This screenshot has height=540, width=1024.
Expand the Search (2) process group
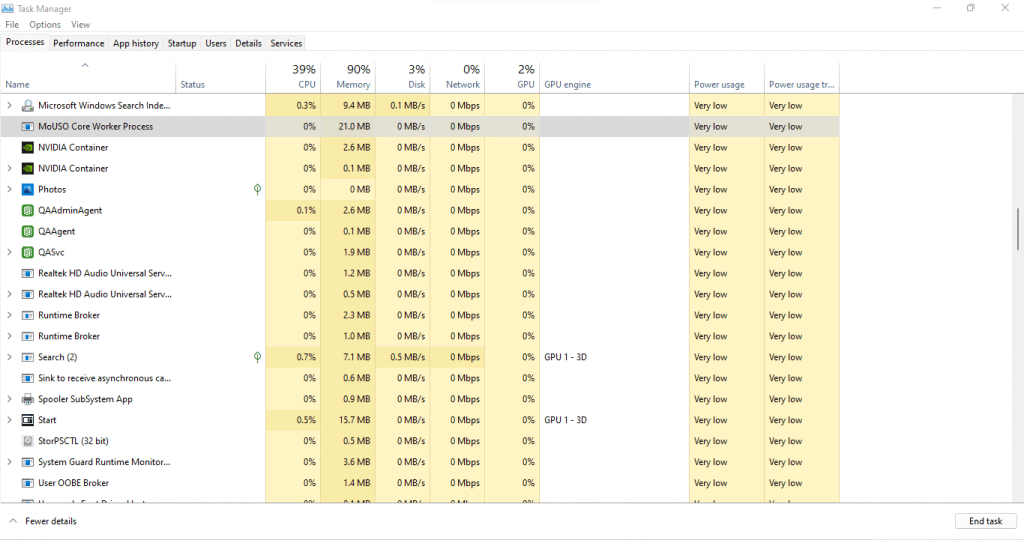10,357
